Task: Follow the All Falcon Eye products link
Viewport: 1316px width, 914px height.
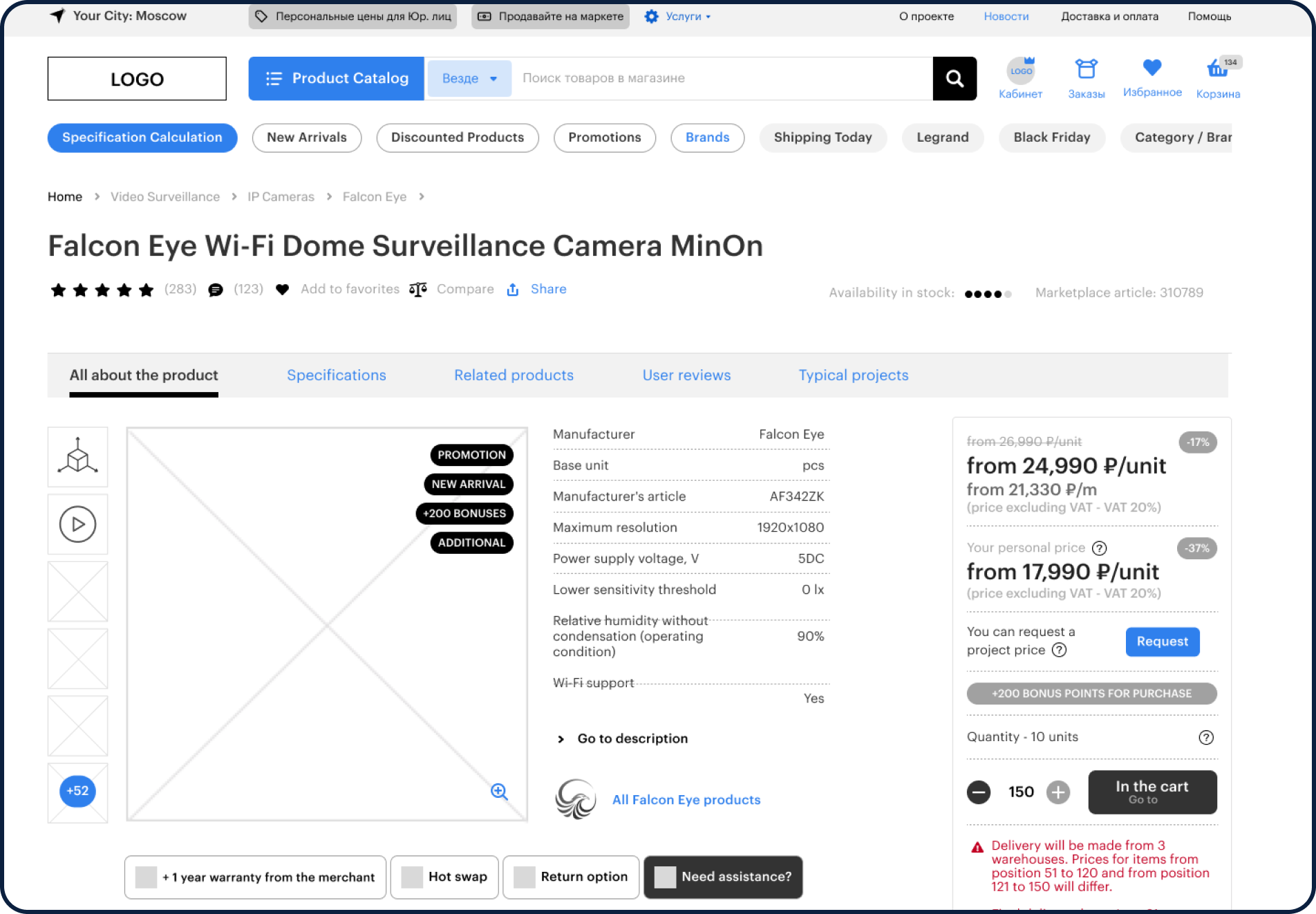Action: [x=686, y=800]
